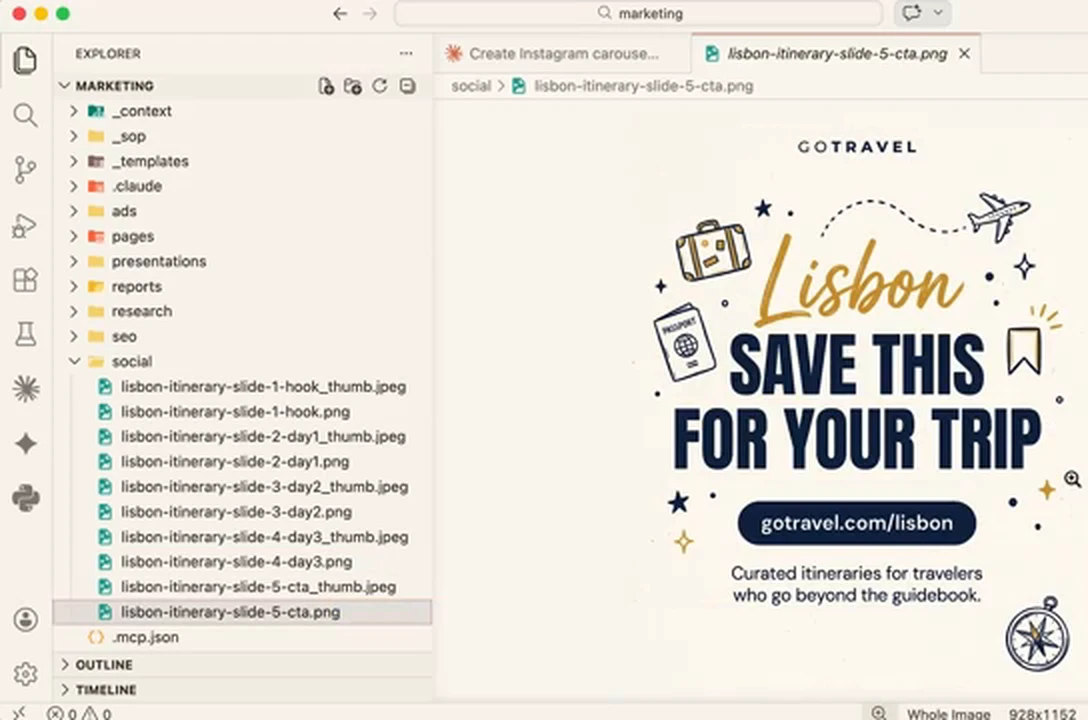Click the Whole Image zoom status item
This screenshot has height=720, width=1088.
coord(948,714)
